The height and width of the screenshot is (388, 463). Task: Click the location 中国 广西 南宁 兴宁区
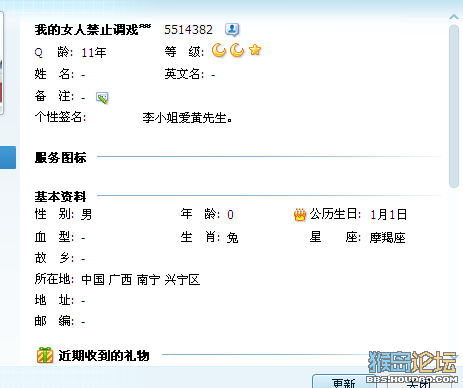pos(141,280)
